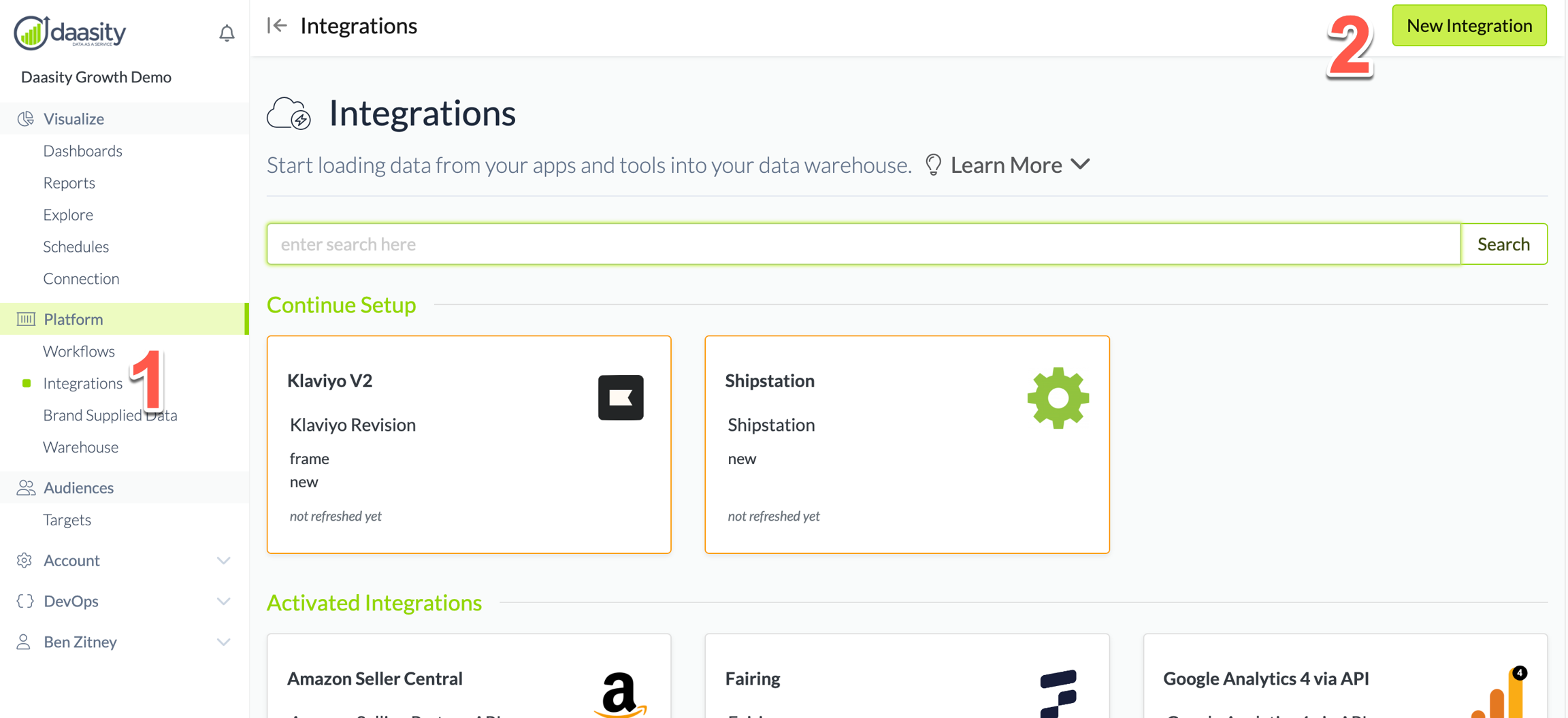
Task: Open Dashboards in the sidebar
Action: click(82, 150)
